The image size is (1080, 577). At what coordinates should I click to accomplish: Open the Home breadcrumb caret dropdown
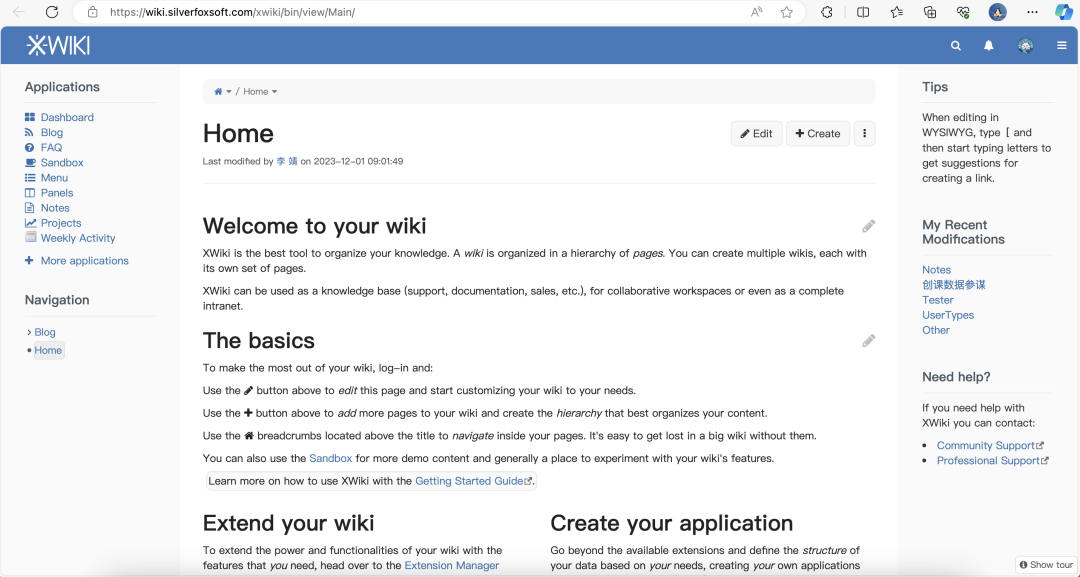click(274, 92)
